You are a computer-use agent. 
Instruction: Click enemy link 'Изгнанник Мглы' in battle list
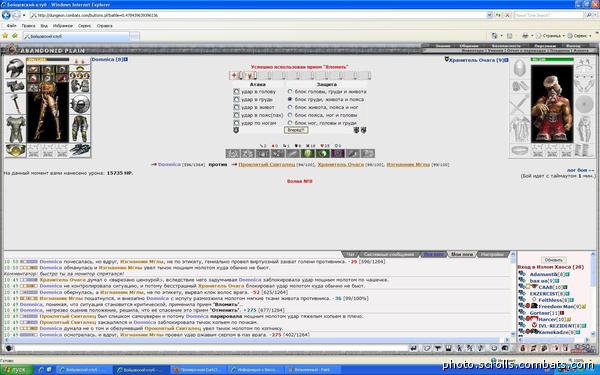pos(408,165)
